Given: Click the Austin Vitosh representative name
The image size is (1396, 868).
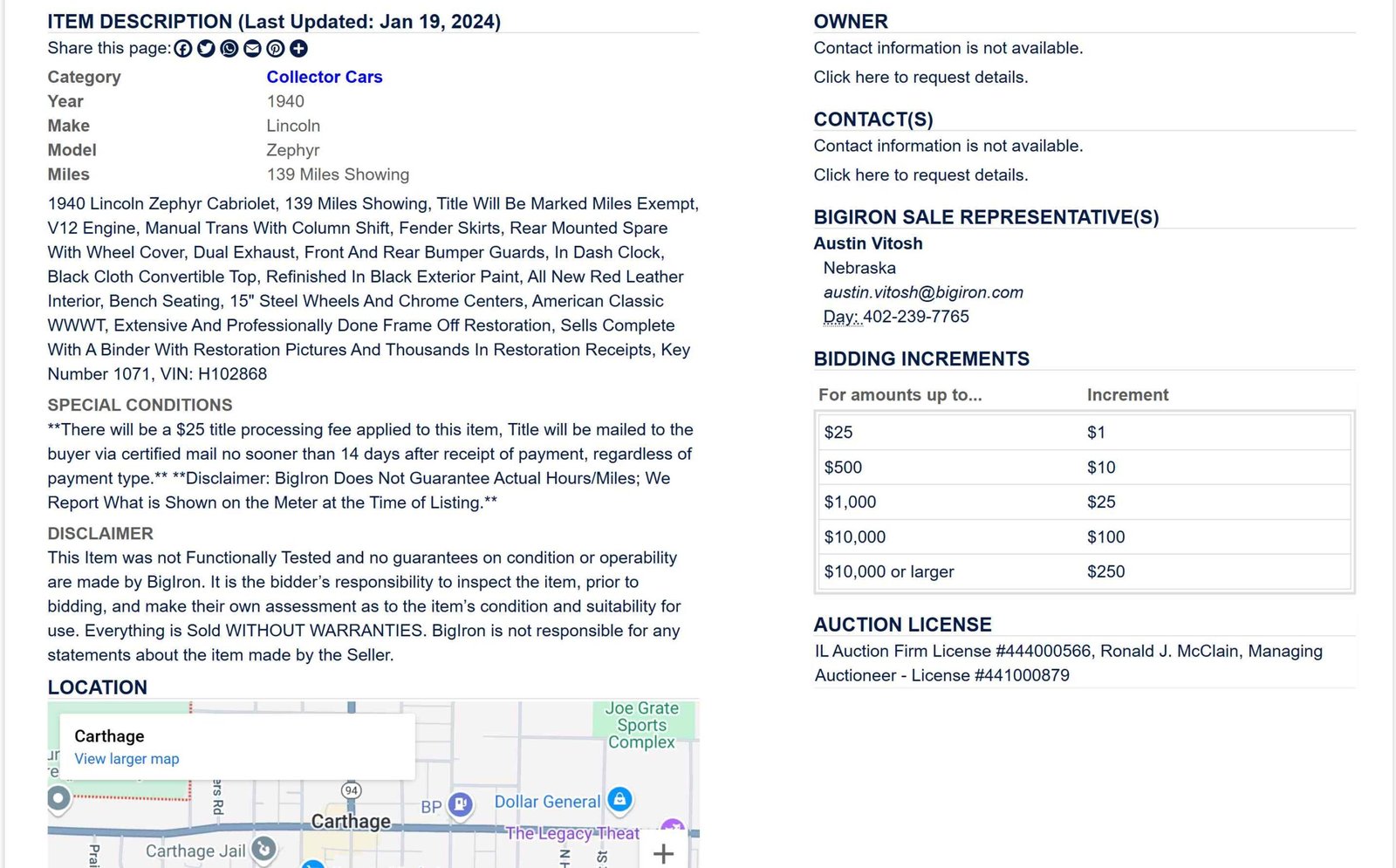Looking at the screenshot, I should (x=868, y=243).
